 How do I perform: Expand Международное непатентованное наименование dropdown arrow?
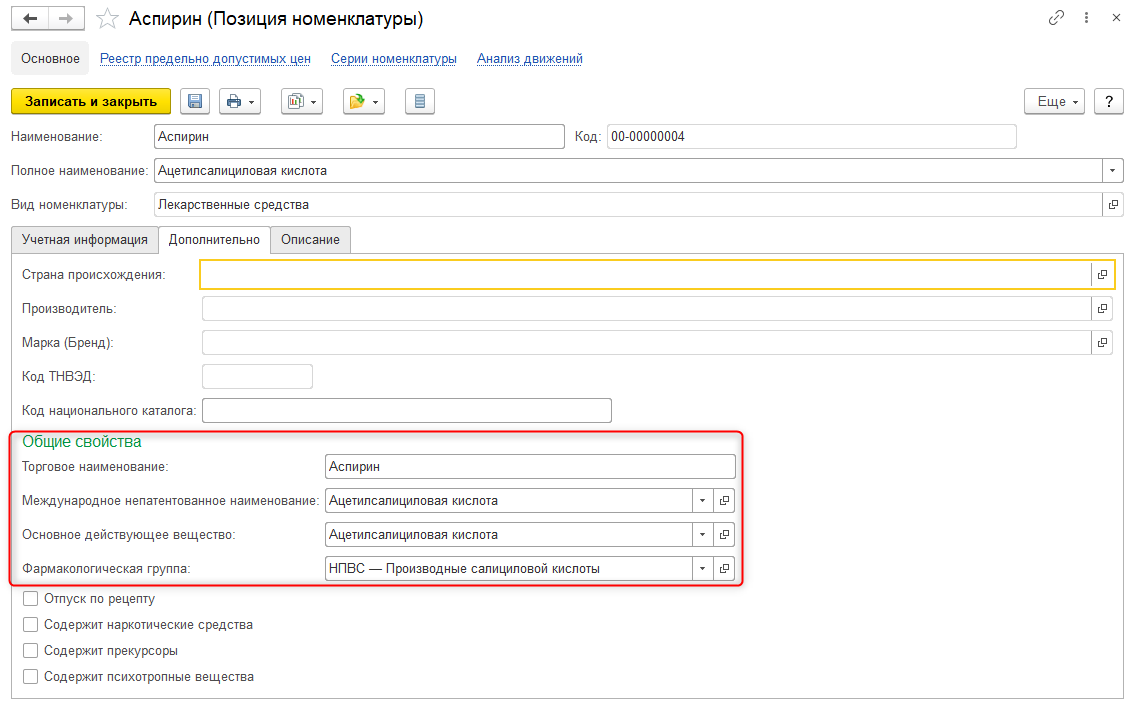click(x=702, y=501)
